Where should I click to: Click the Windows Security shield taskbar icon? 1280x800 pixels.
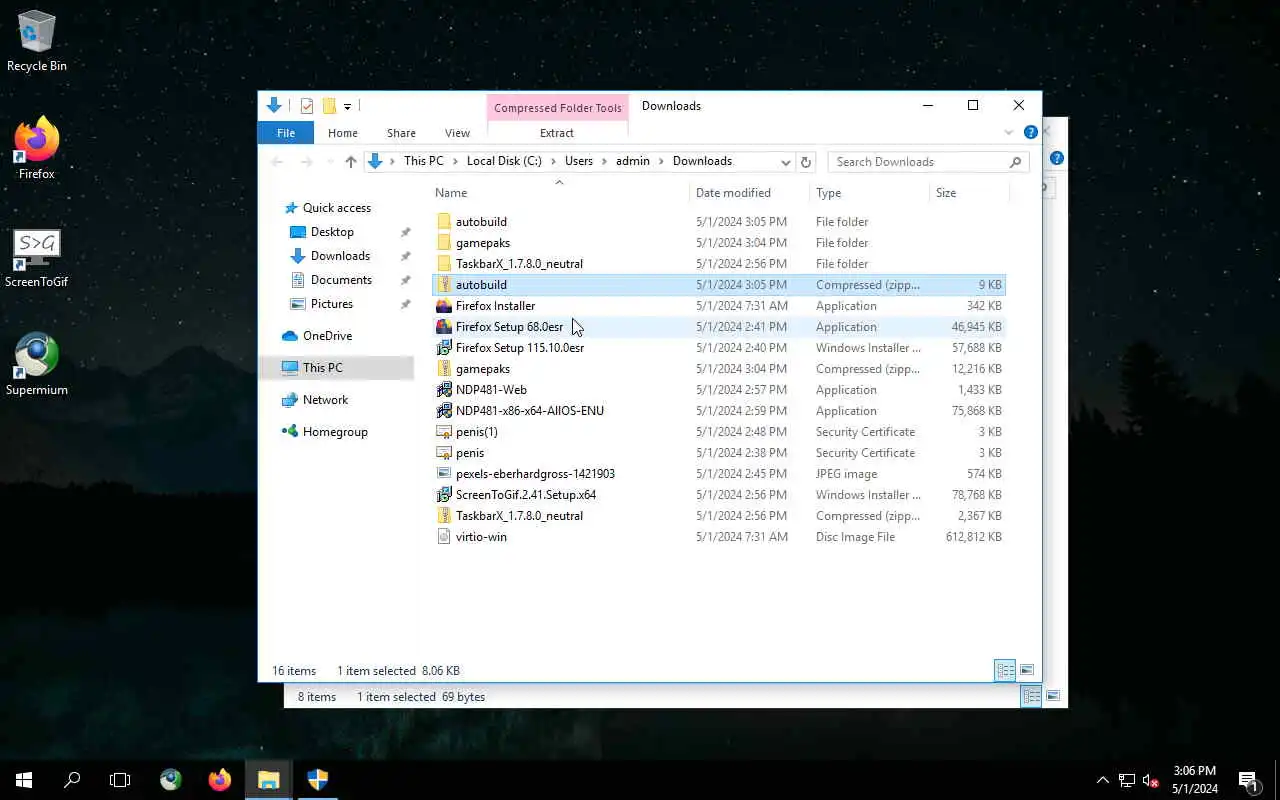[x=318, y=780]
